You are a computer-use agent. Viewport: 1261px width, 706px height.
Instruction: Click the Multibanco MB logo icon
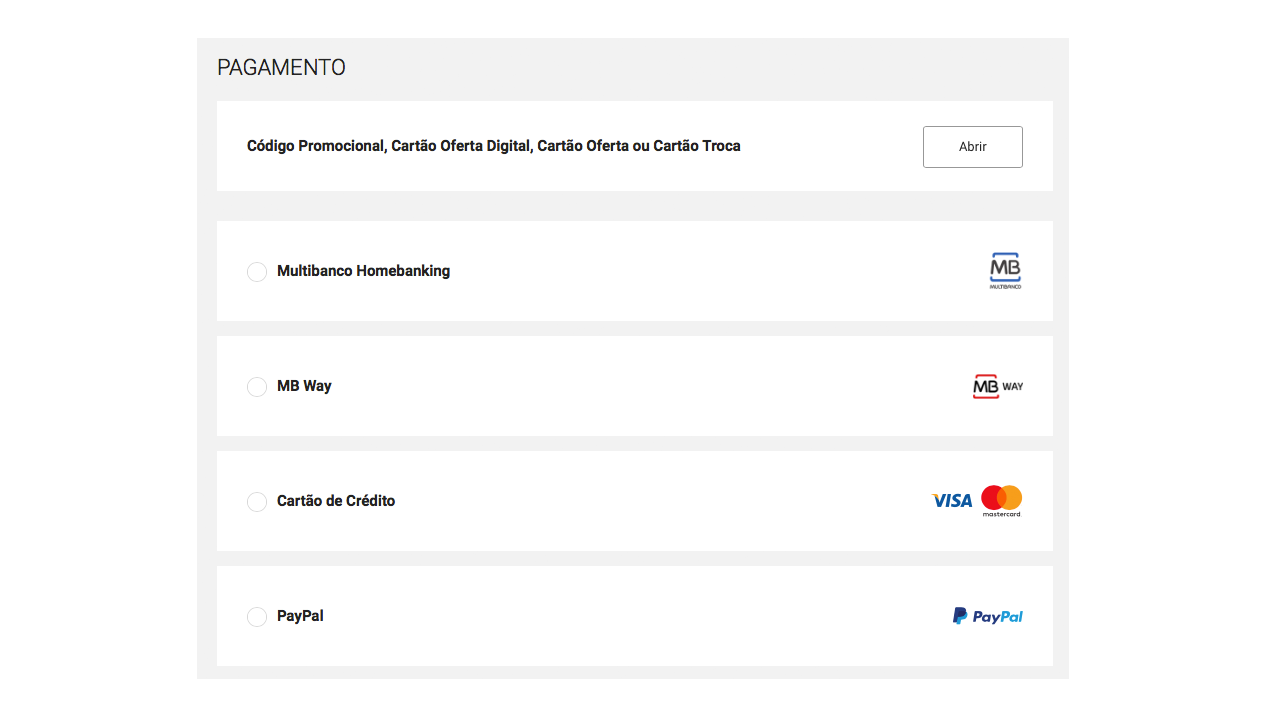1005,271
